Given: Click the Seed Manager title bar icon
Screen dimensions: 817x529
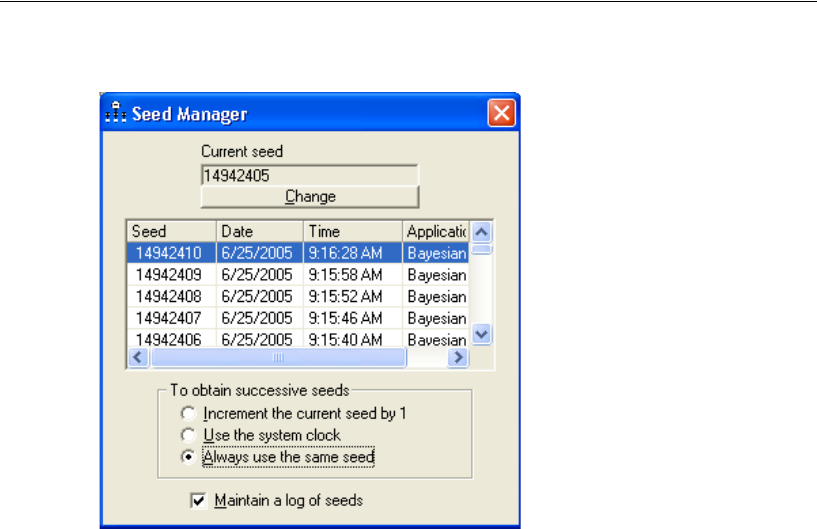Looking at the screenshot, I should click(x=117, y=113).
